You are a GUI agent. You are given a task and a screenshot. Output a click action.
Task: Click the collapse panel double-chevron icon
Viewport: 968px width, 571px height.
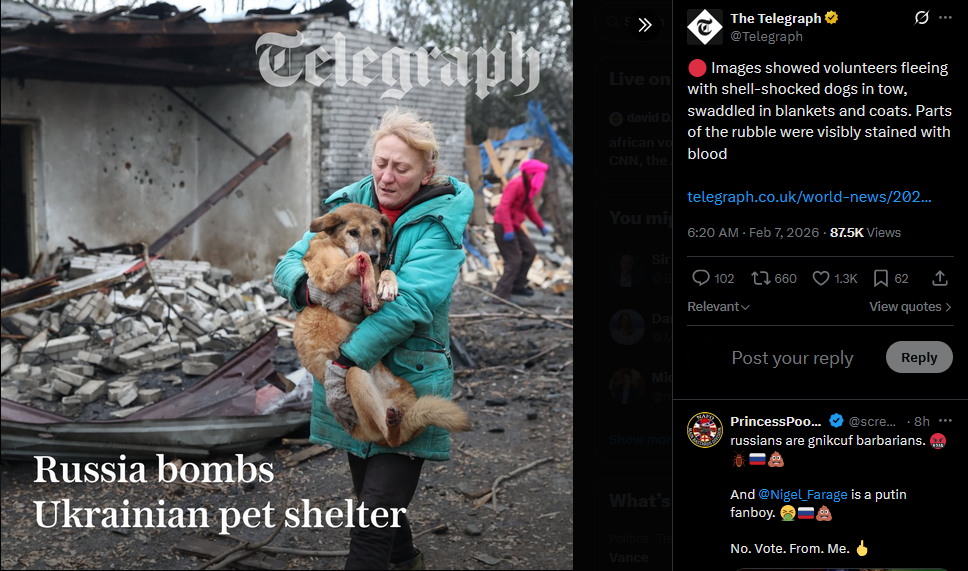tap(645, 25)
